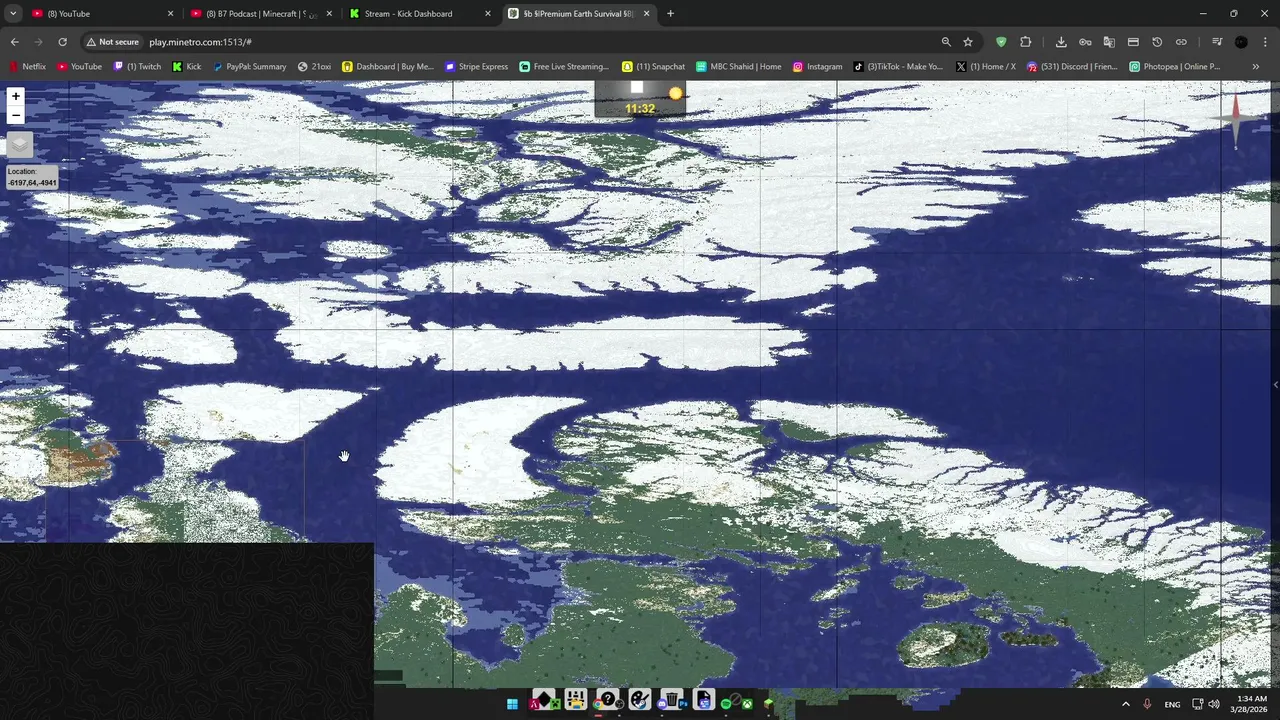Open the browser zoom magnifier icon

(x=946, y=42)
